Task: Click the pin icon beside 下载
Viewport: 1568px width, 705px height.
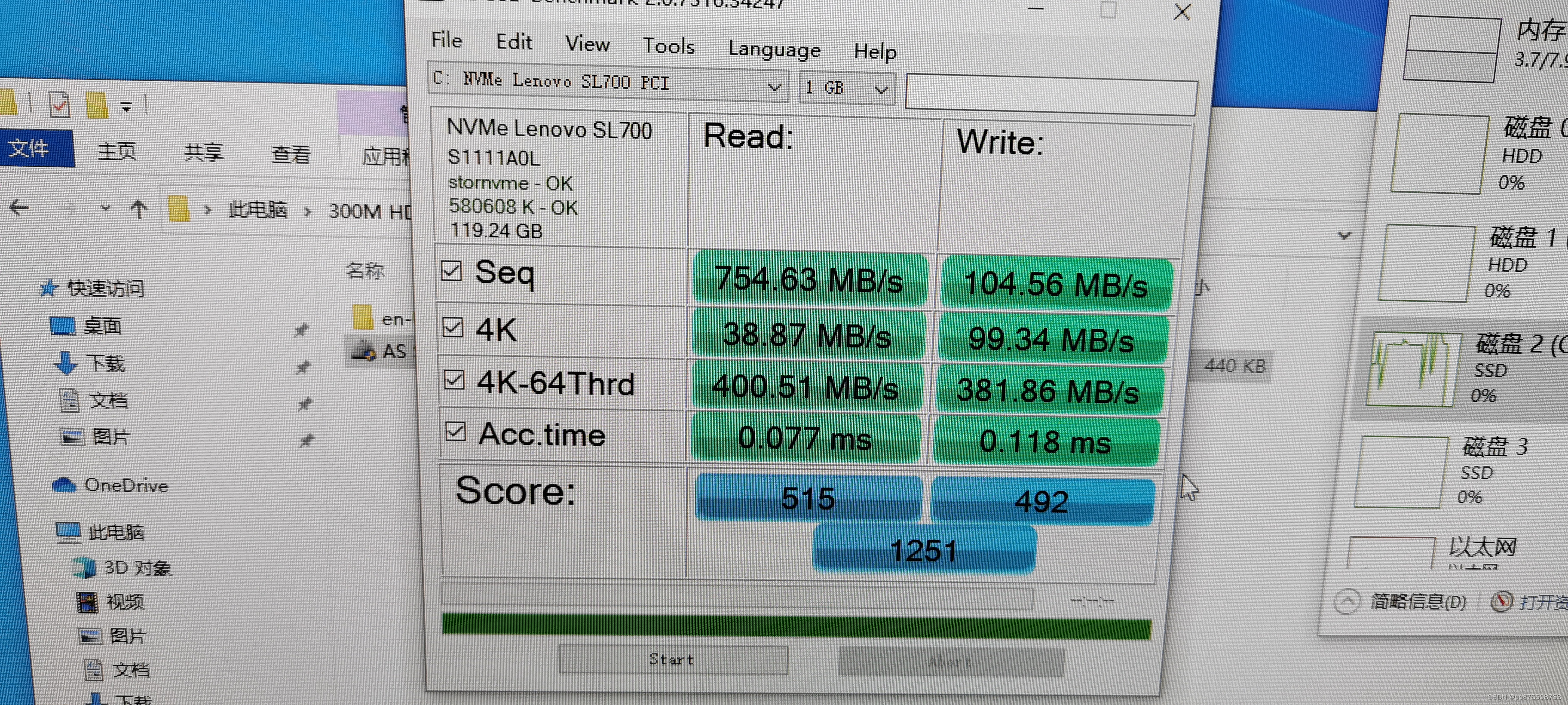Action: pyautogui.click(x=303, y=367)
